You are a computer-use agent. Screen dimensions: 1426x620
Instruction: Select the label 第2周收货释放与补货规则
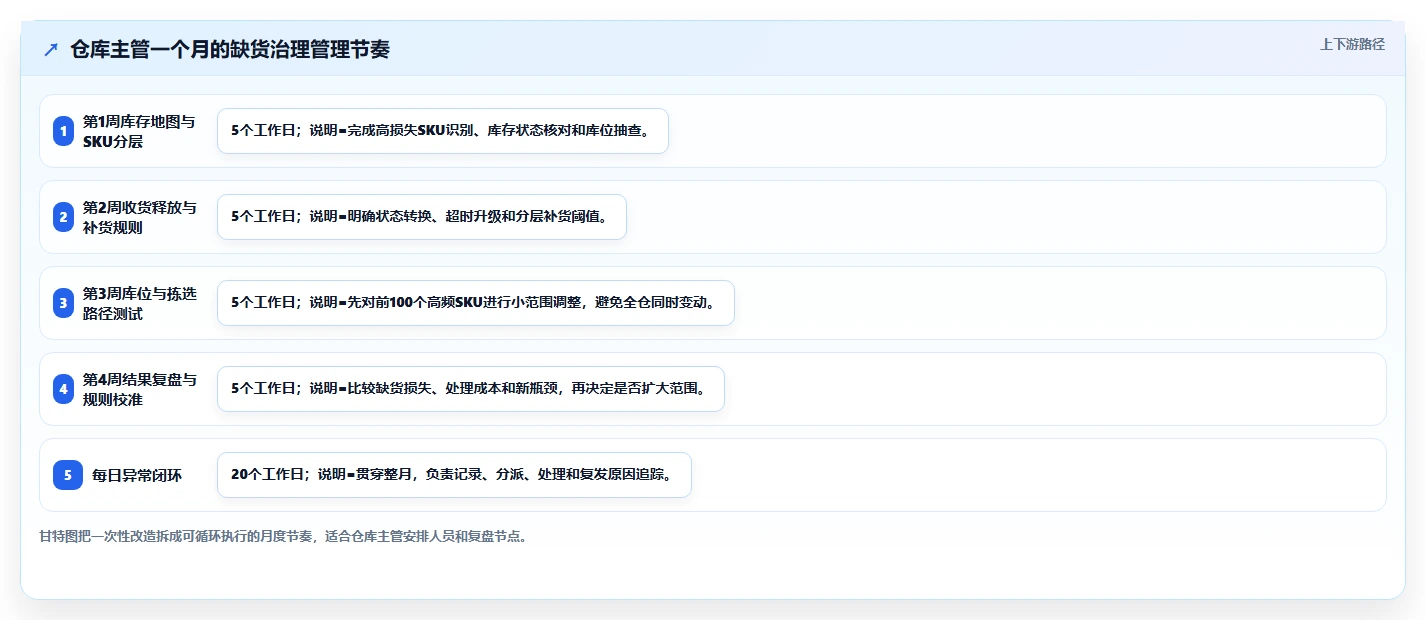click(x=140, y=217)
